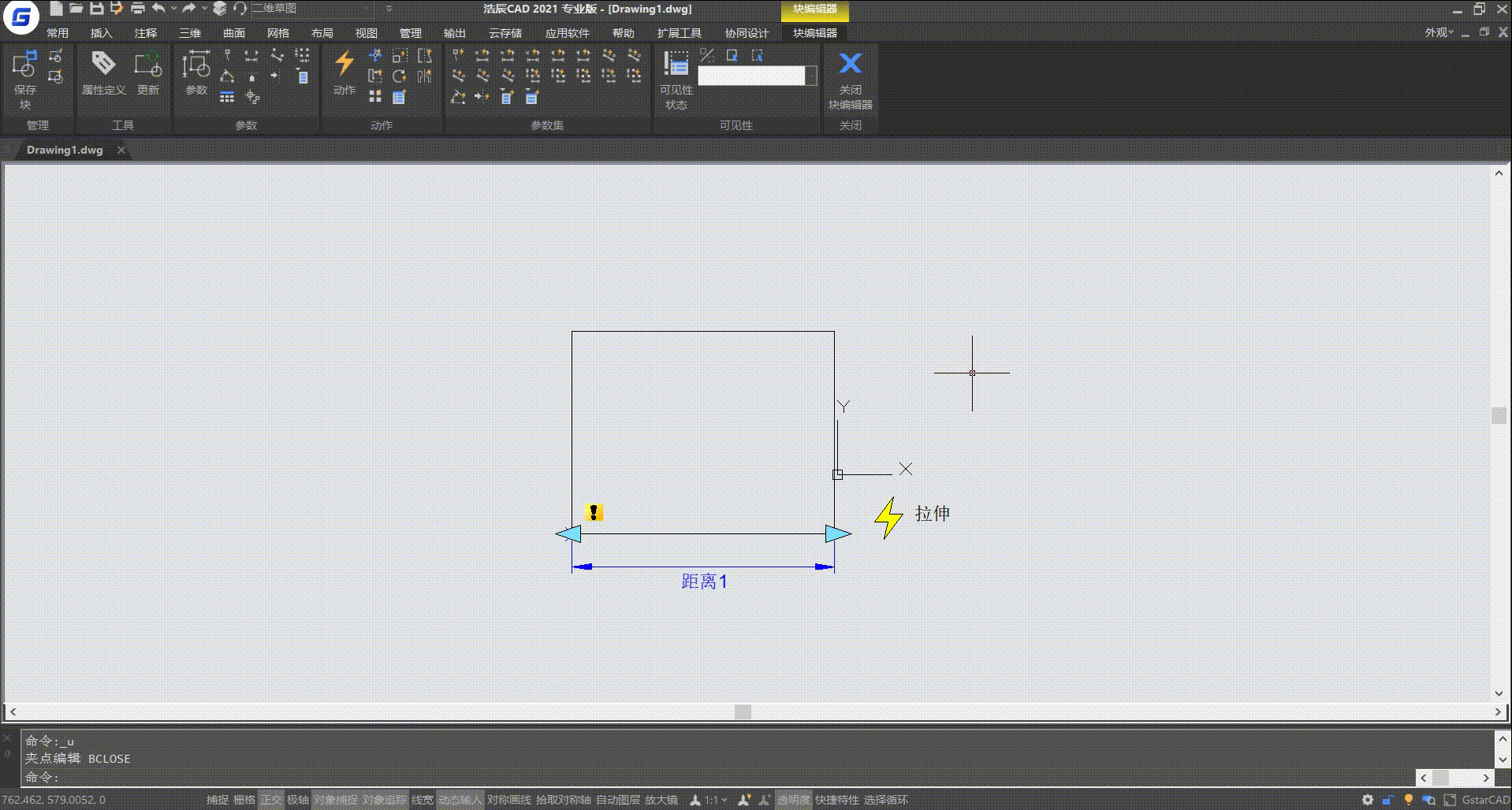The width and height of the screenshot is (1512, 810).
Task: Open the Home (常用) ribbon tab
Action: (57, 33)
